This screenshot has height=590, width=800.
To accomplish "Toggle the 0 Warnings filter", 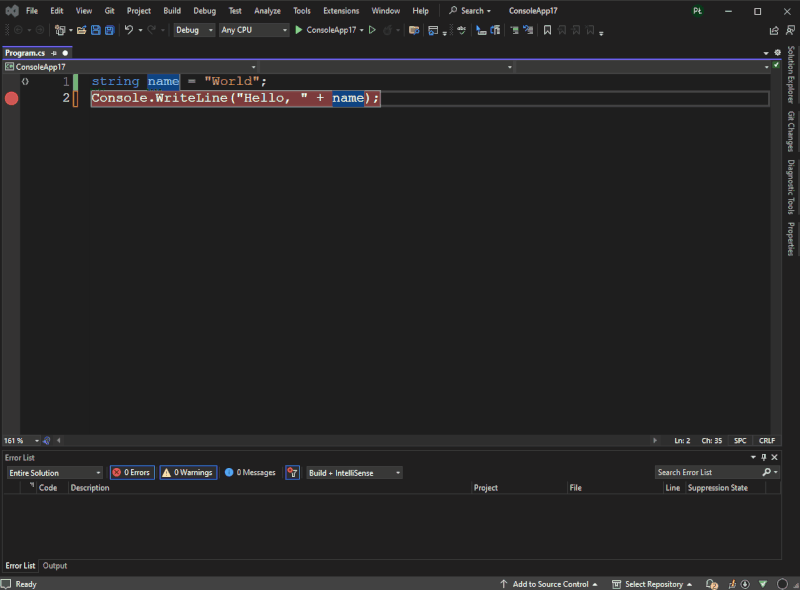I will coord(188,473).
